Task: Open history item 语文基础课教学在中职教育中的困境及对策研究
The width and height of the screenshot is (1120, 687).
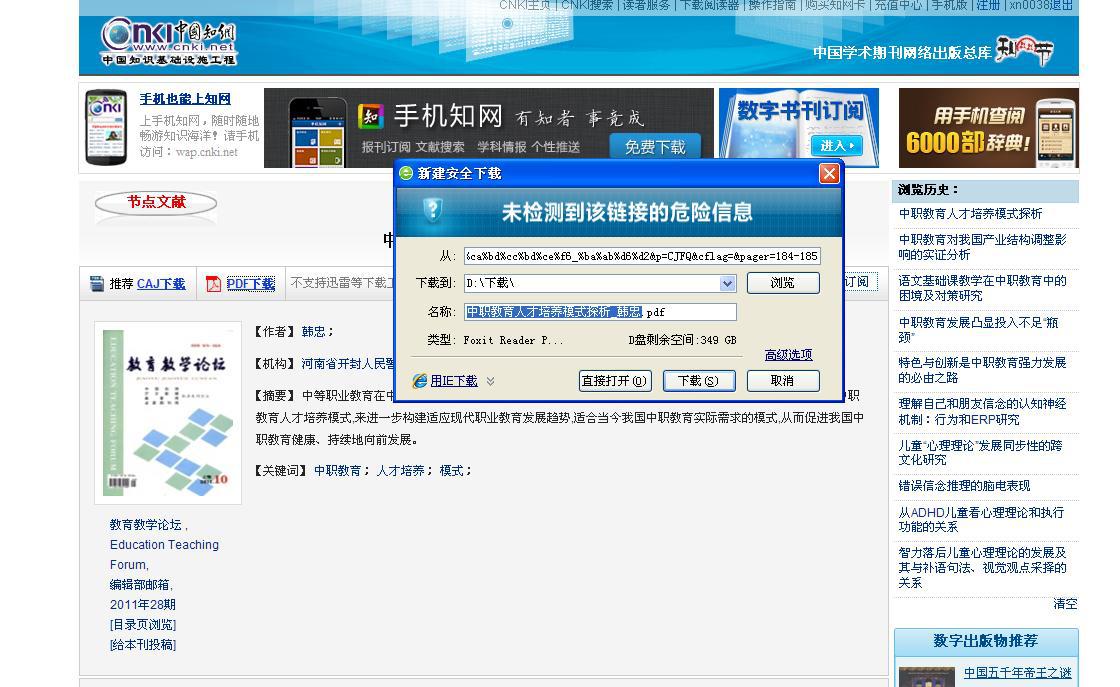Action: [982, 288]
